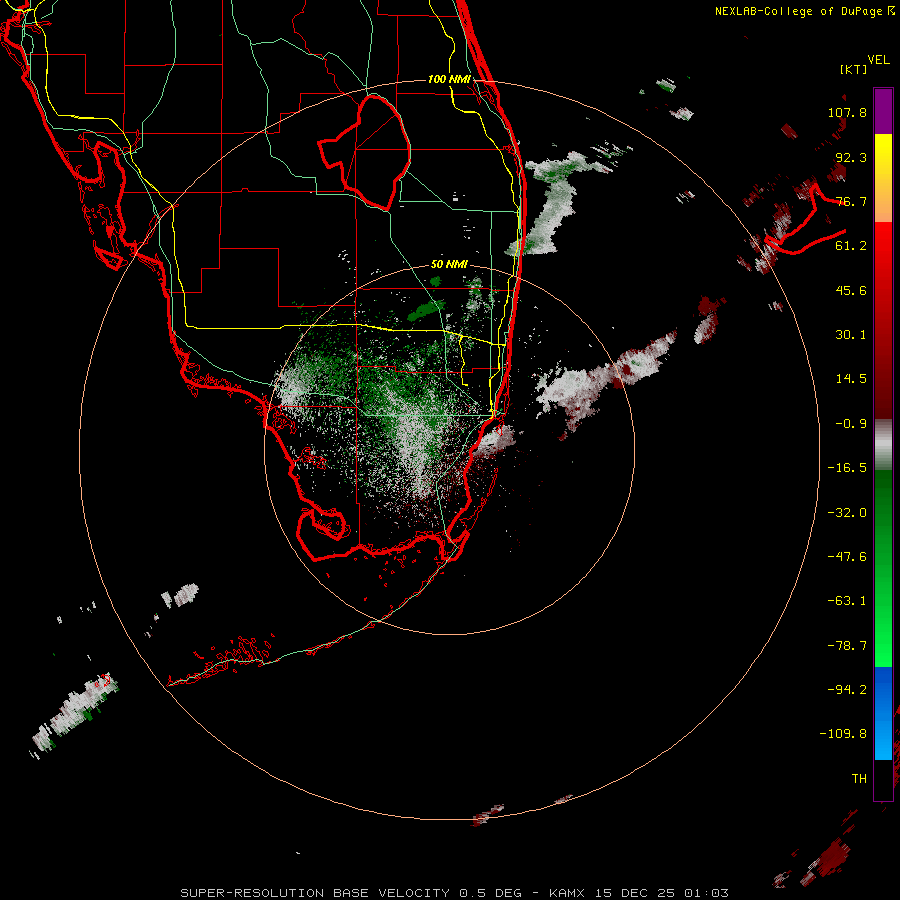The width and height of the screenshot is (900, 900).
Task: Click the -63.1 legend value
Action: (x=847, y=601)
